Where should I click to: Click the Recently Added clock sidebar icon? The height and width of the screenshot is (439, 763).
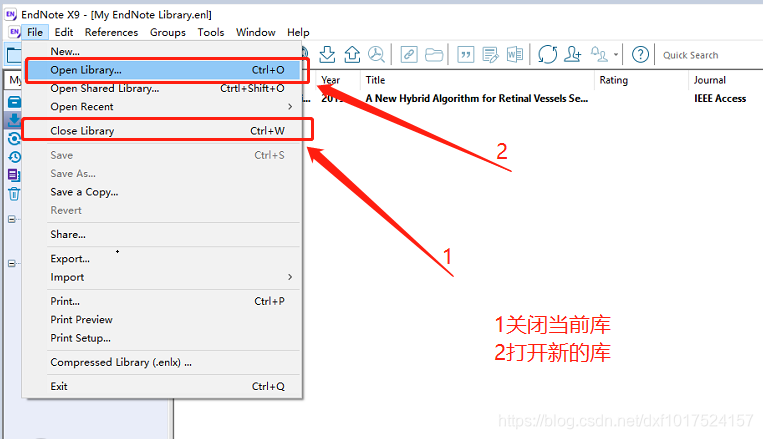[14, 157]
